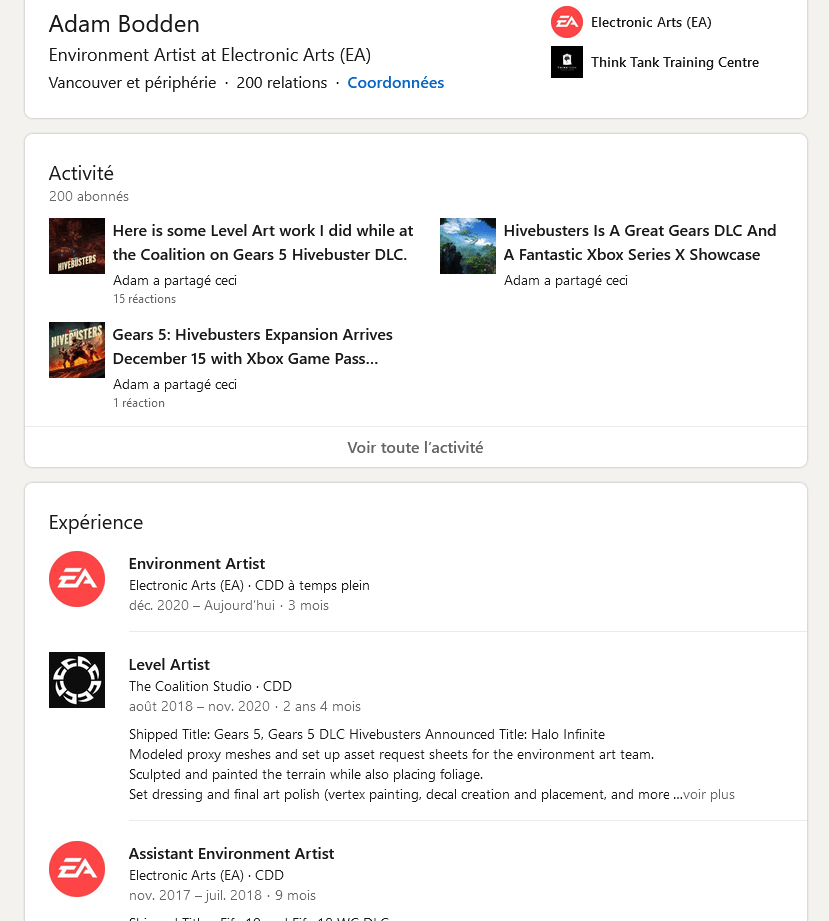
Task: Click the Assistant Environment Artist title
Action: 231,854
